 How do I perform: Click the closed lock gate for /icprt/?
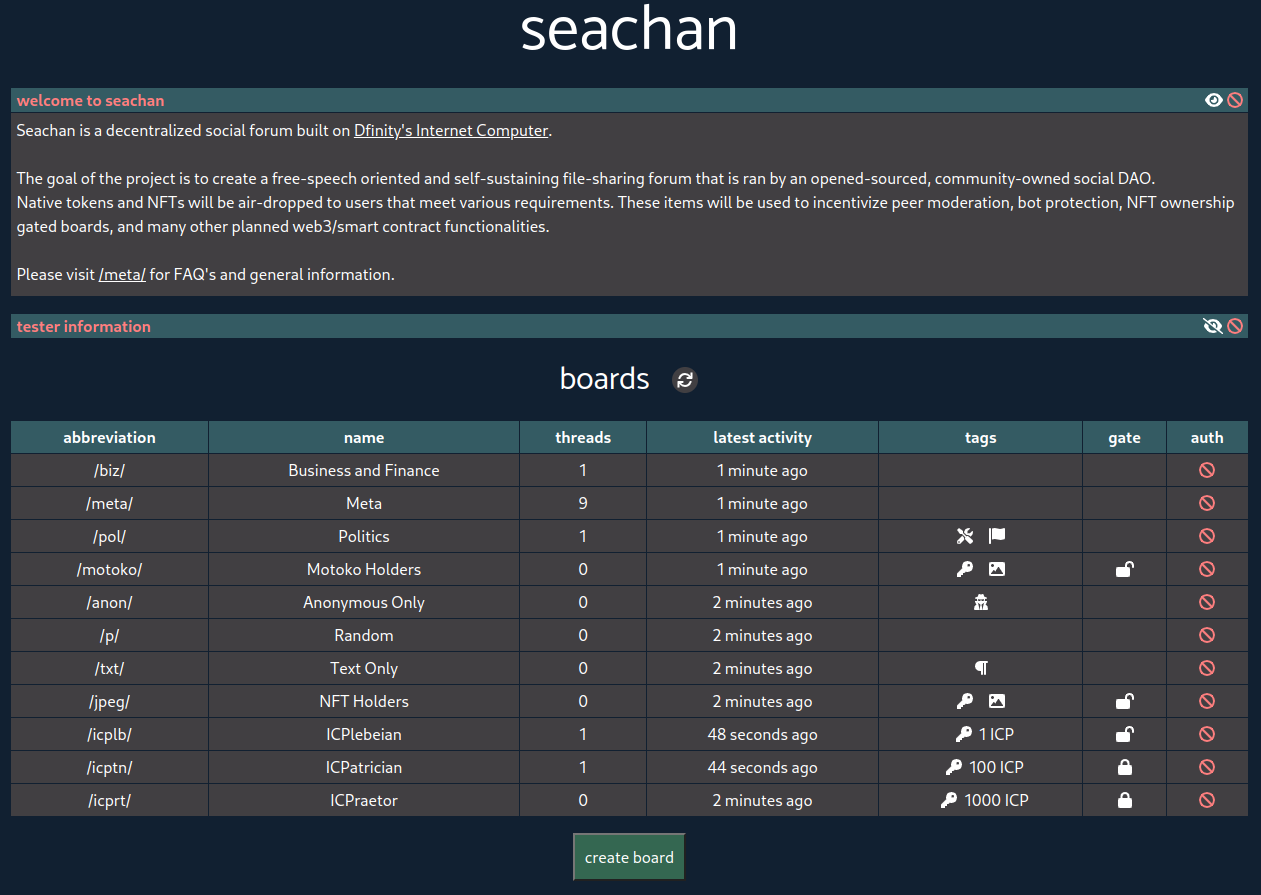(1125, 800)
